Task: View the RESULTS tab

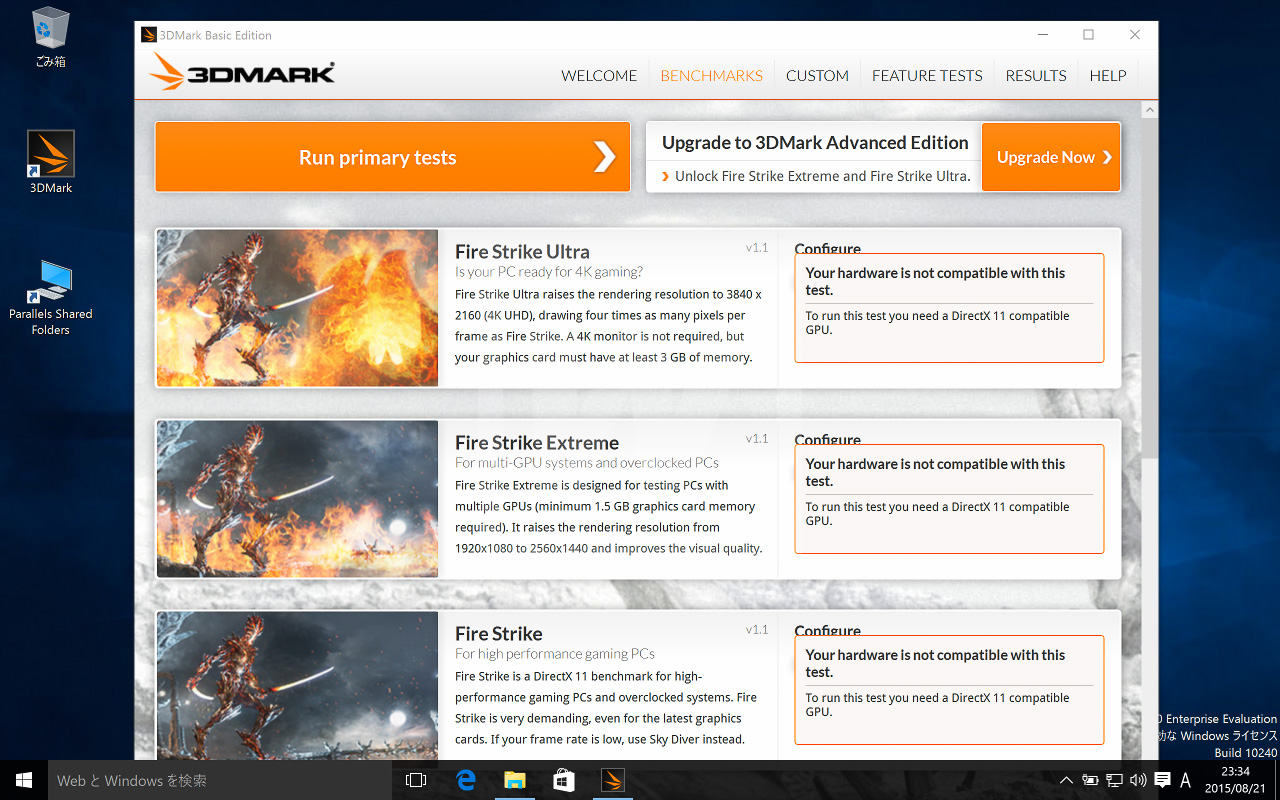Action: [x=1036, y=76]
